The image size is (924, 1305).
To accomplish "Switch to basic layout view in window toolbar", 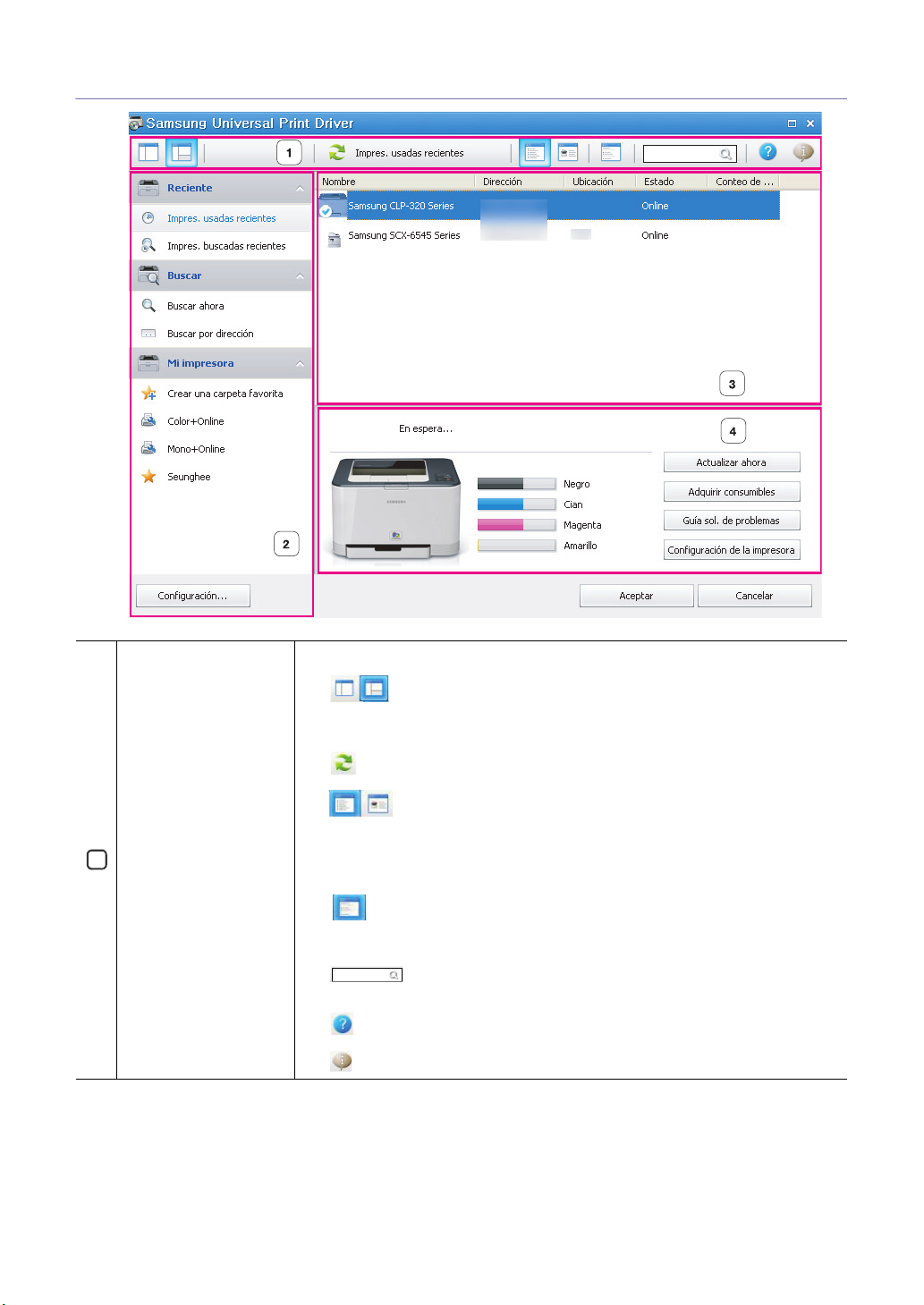I will tap(148, 153).
